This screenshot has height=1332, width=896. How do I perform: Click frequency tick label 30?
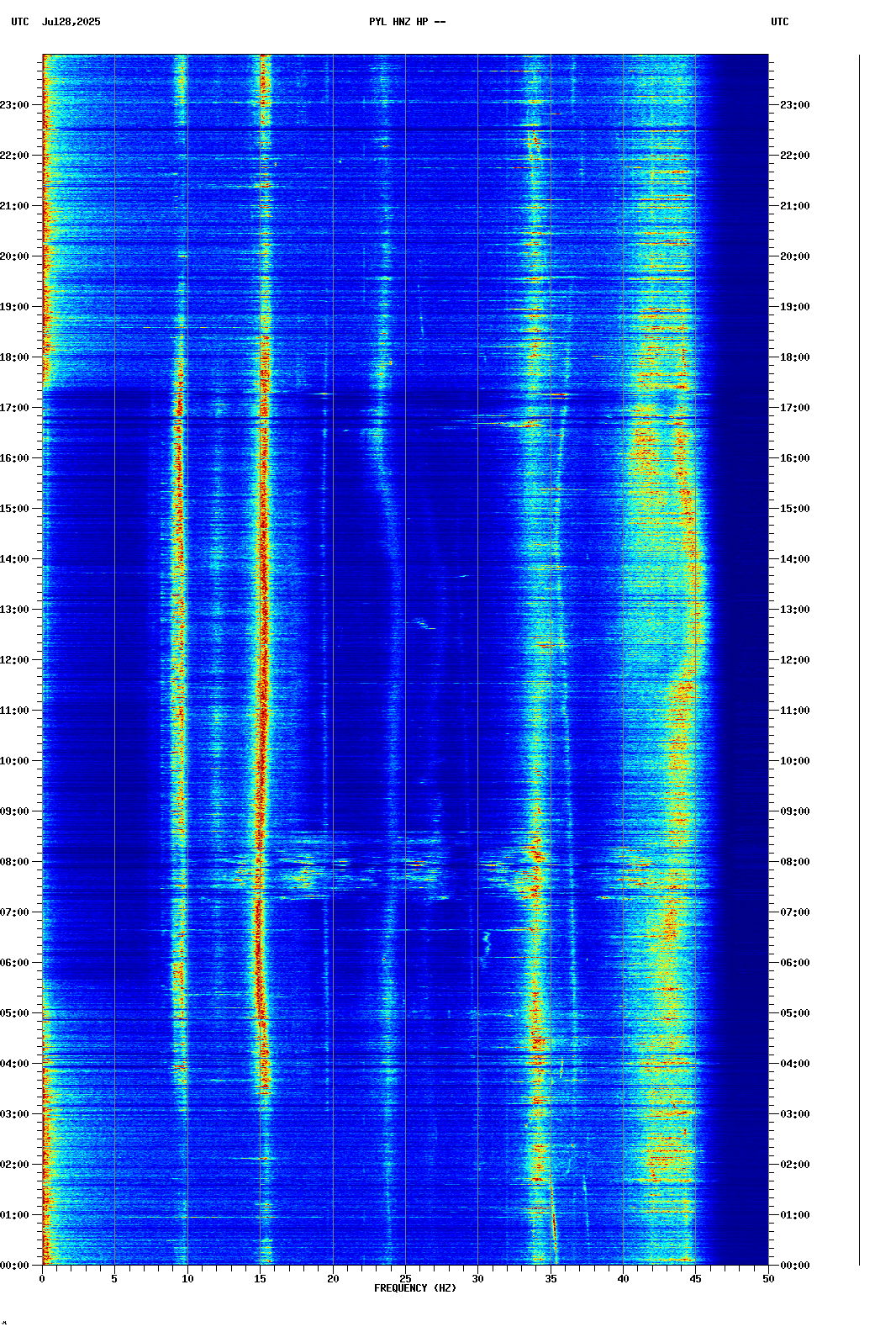tap(477, 1279)
